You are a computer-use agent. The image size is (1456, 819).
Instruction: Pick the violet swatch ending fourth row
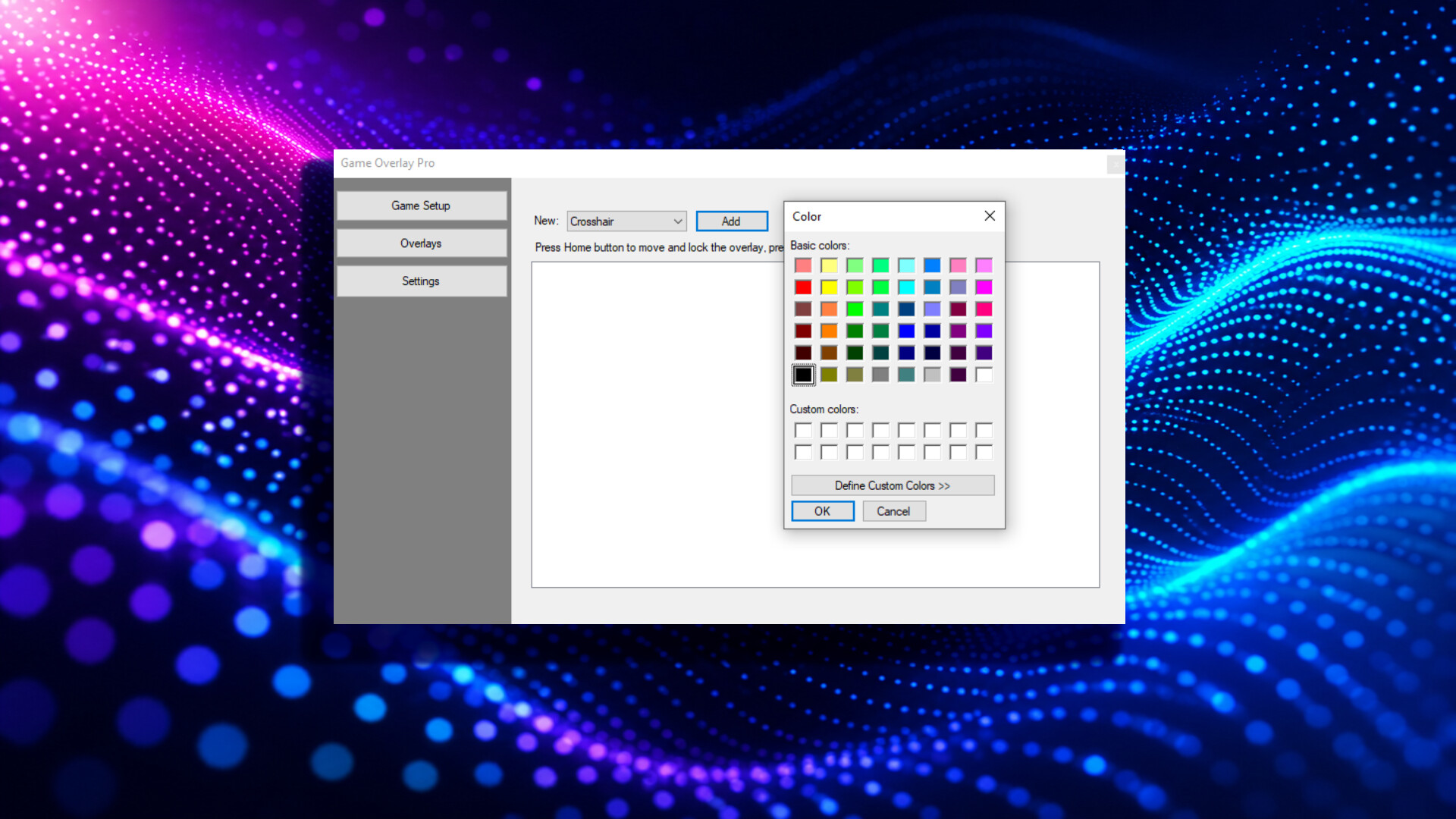tap(984, 331)
